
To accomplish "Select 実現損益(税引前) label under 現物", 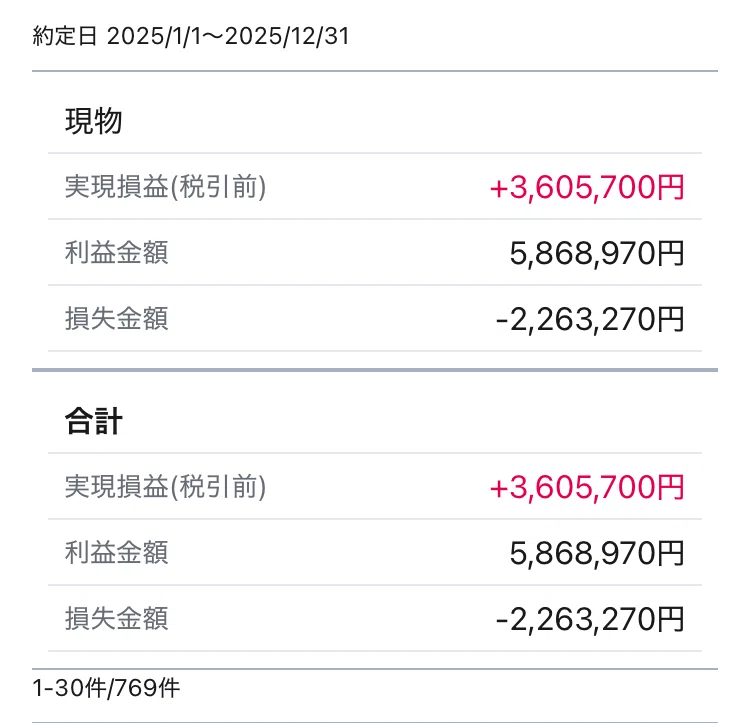I will [165, 186].
